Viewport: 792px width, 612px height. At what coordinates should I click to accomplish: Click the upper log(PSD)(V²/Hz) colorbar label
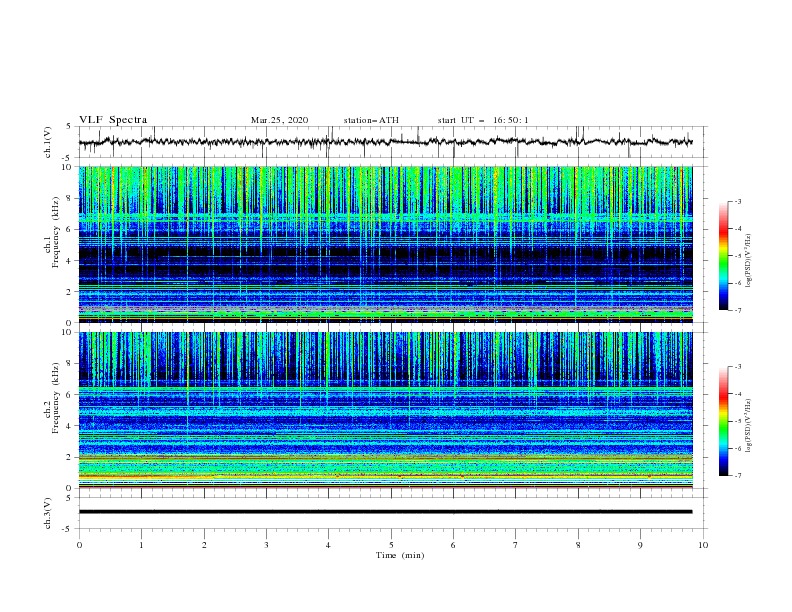[748, 261]
